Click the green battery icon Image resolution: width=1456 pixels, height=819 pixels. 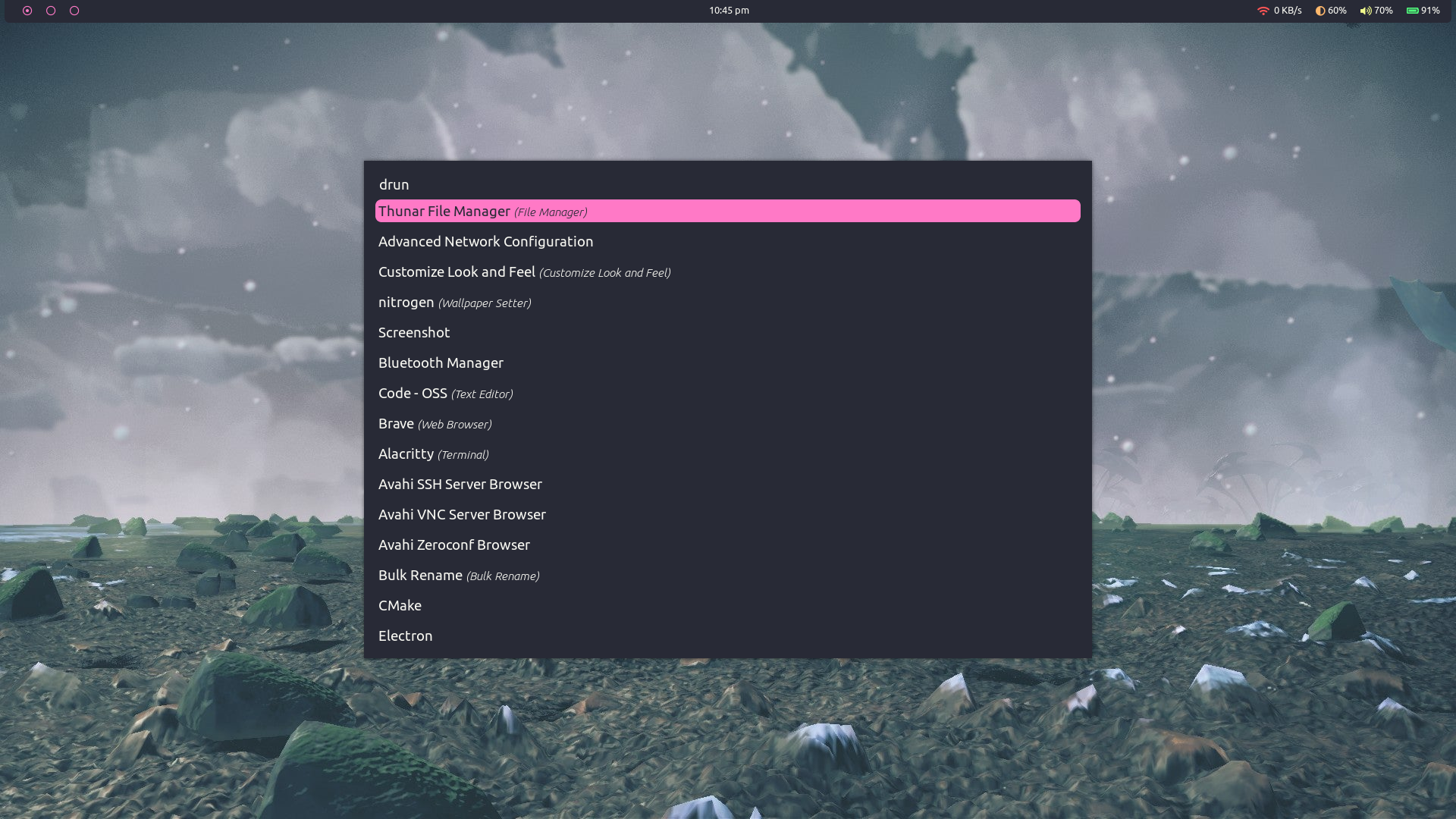(1413, 11)
